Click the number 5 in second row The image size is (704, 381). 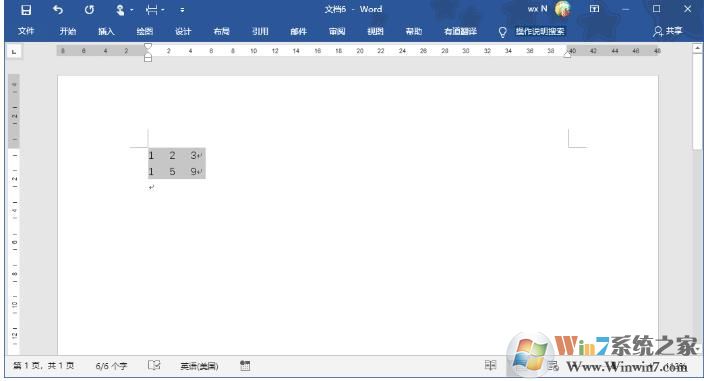click(172, 171)
